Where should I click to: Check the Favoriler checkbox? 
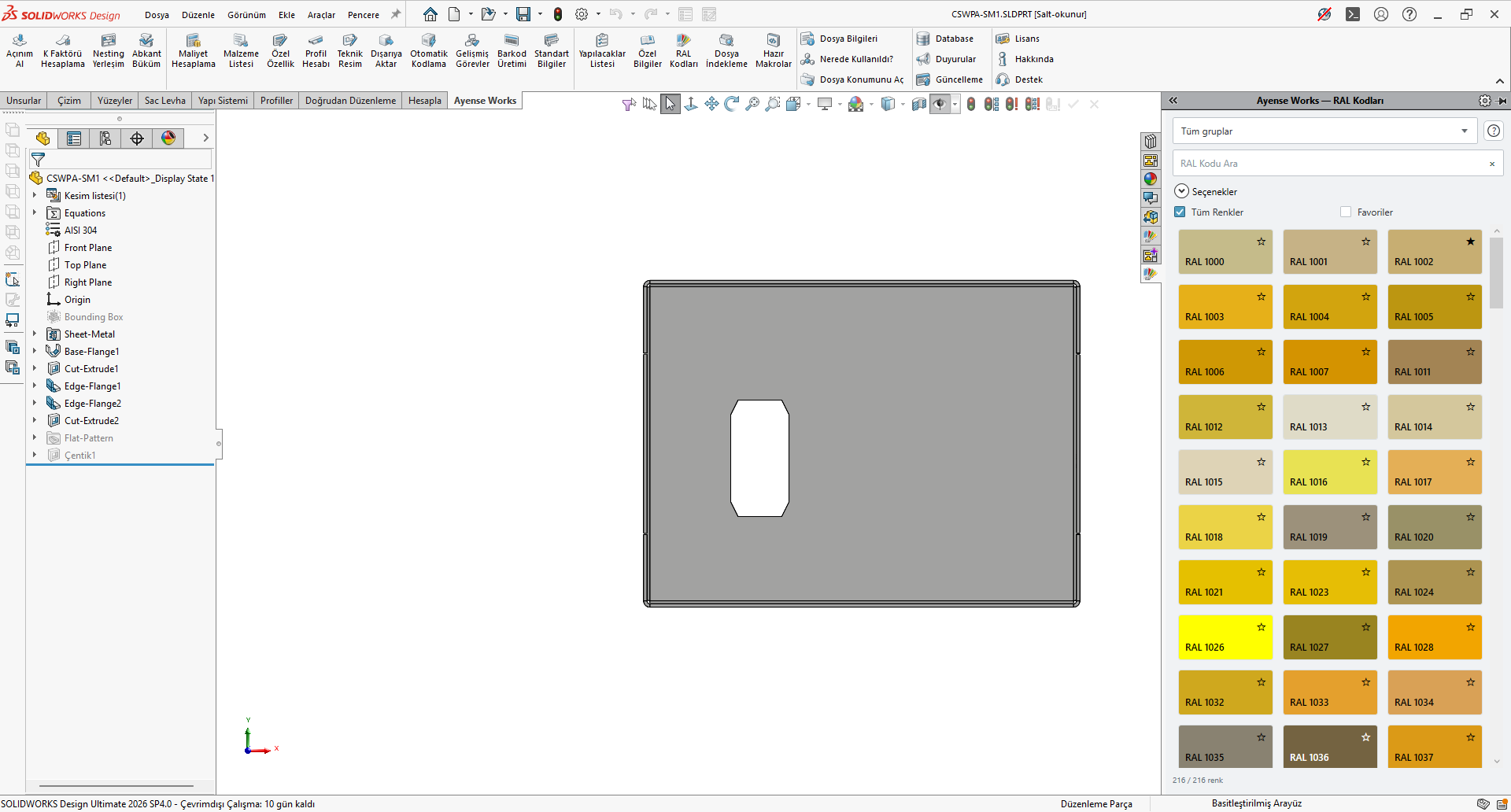point(1346,212)
